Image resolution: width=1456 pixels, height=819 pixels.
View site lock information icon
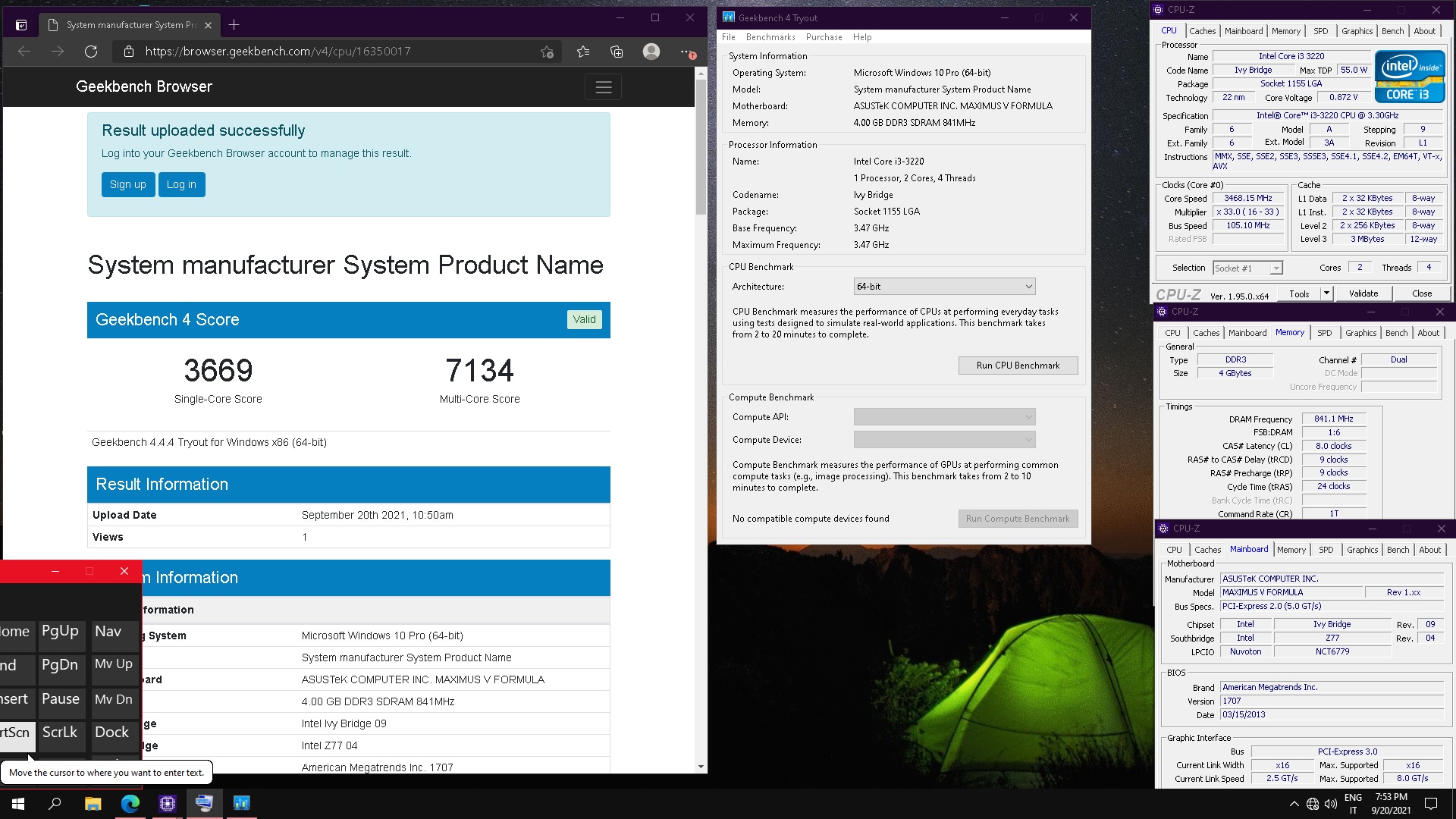coord(129,52)
